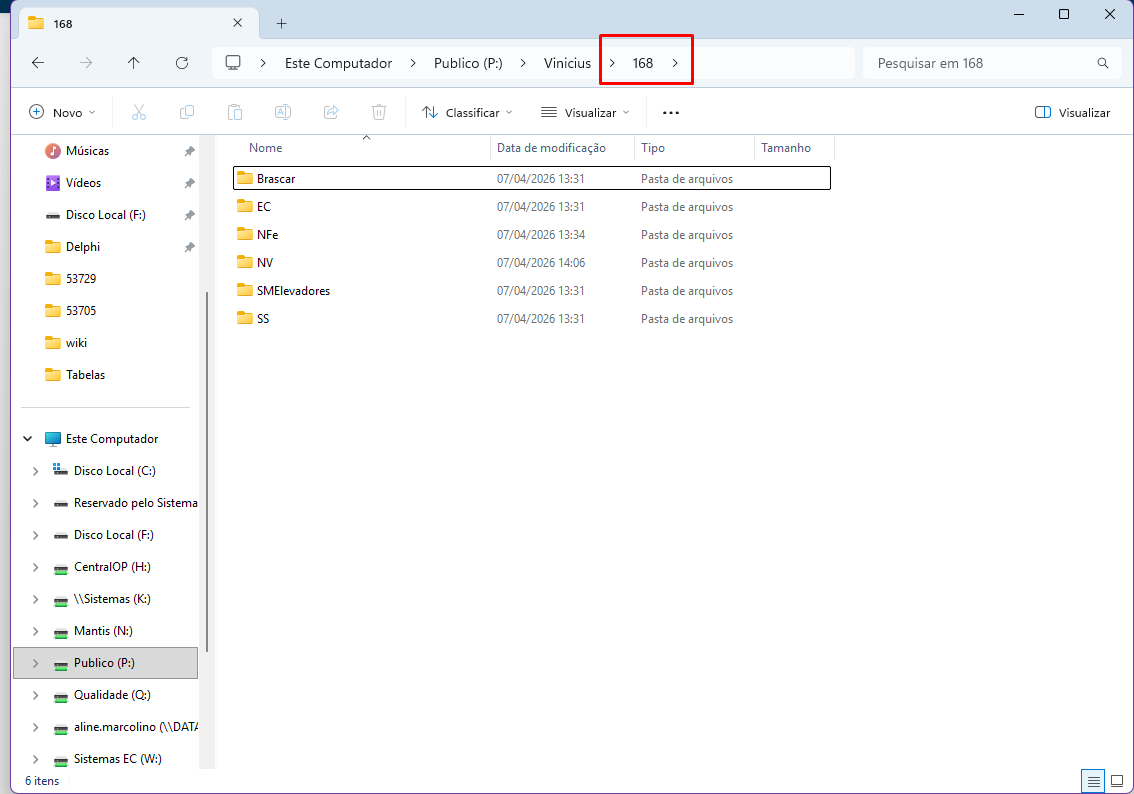Sort by Data de modificação column header

[x=552, y=148]
